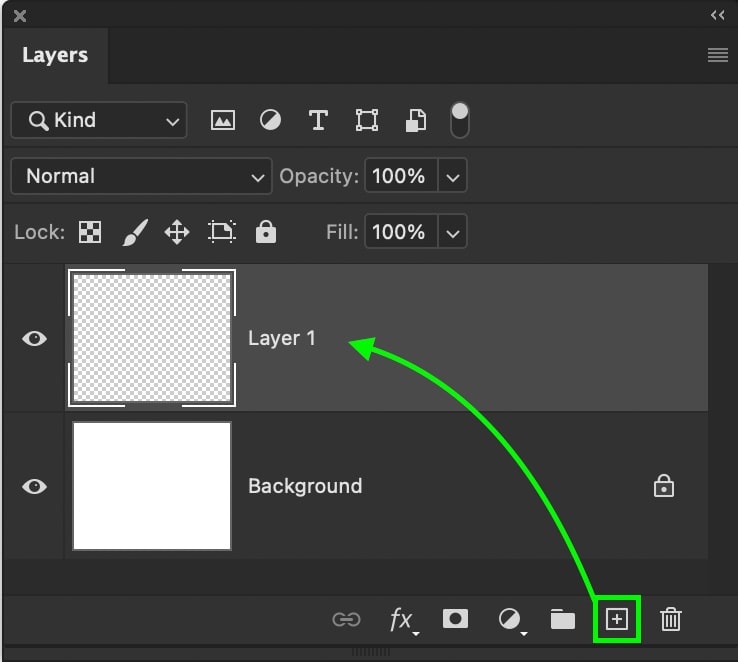The height and width of the screenshot is (662, 738).
Task: Open the Normal blend mode dropdown
Action: pyautogui.click(x=141, y=177)
